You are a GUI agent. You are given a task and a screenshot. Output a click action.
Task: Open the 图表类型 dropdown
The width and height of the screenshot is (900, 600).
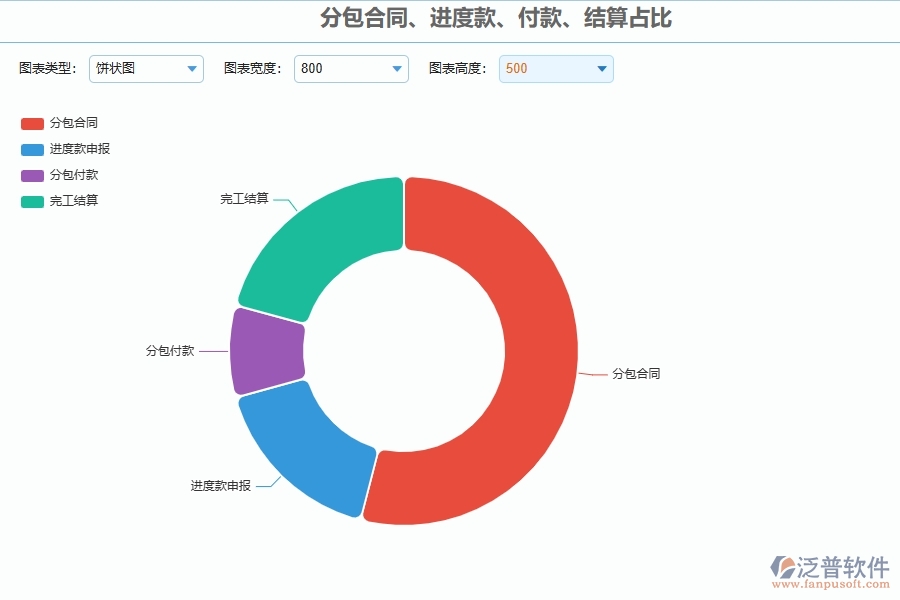click(x=191, y=69)
